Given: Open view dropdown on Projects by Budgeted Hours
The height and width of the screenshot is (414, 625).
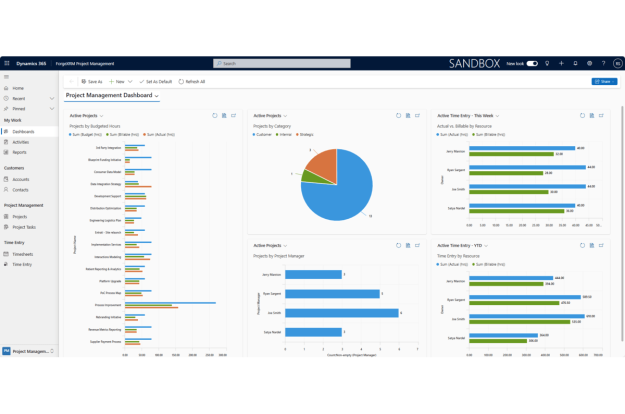Looking at the screenshot, I should (x=86, y=116).
